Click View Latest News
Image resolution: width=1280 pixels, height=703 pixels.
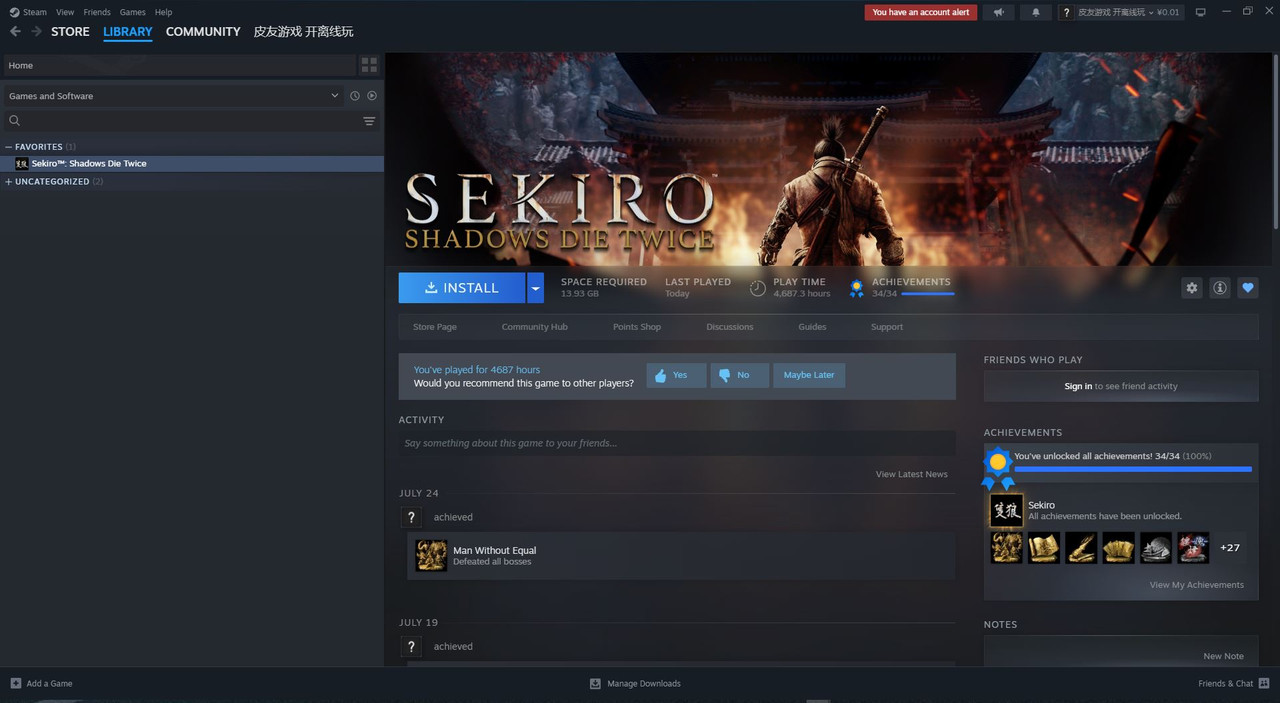pos(912,474)
